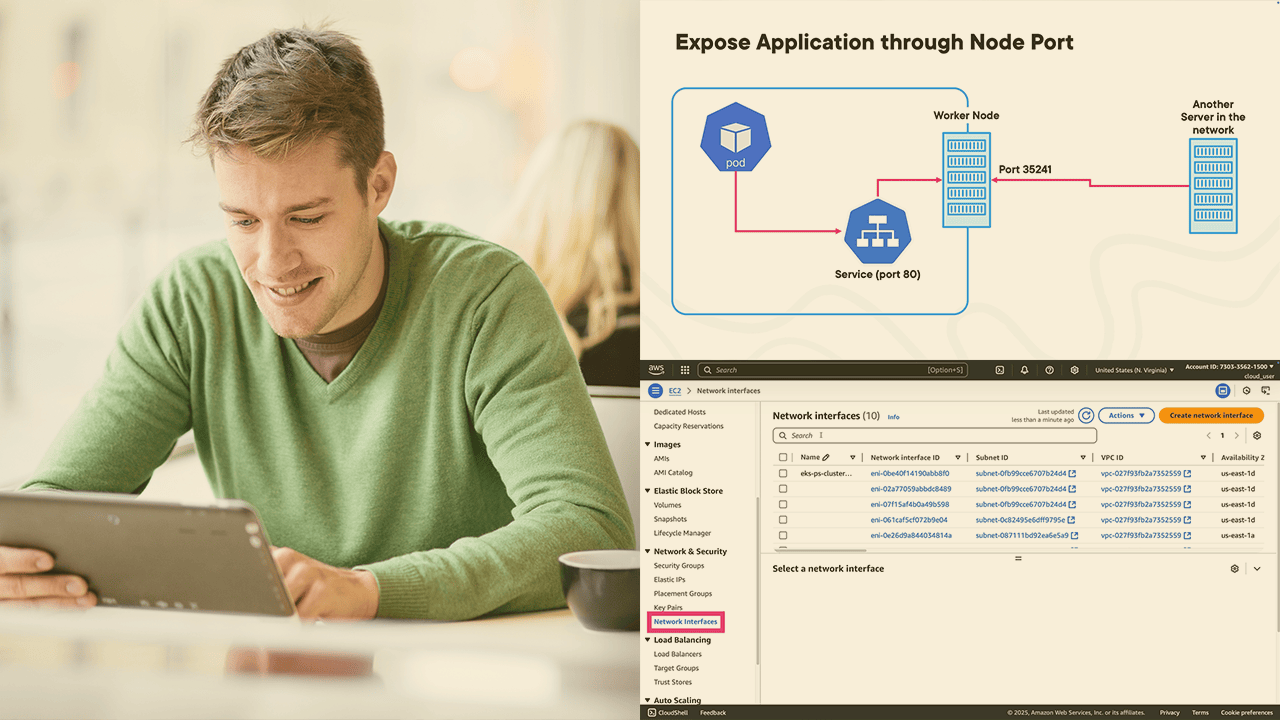Click the Service port 80 icon

(x=877, y=232)
